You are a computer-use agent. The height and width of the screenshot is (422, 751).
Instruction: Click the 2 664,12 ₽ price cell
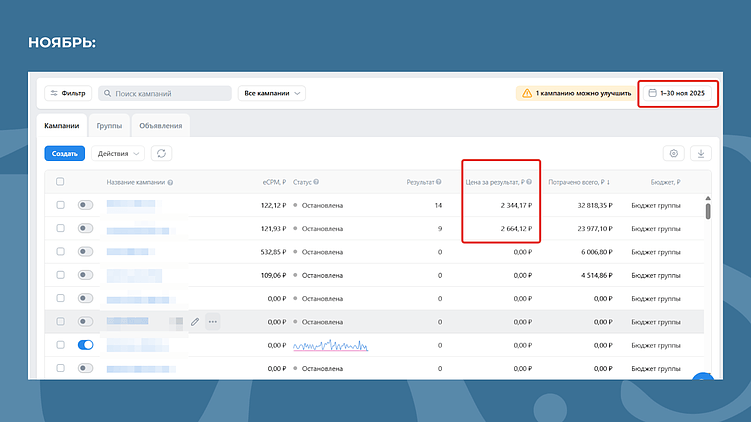pyautogui.click(x=516, y=229)
